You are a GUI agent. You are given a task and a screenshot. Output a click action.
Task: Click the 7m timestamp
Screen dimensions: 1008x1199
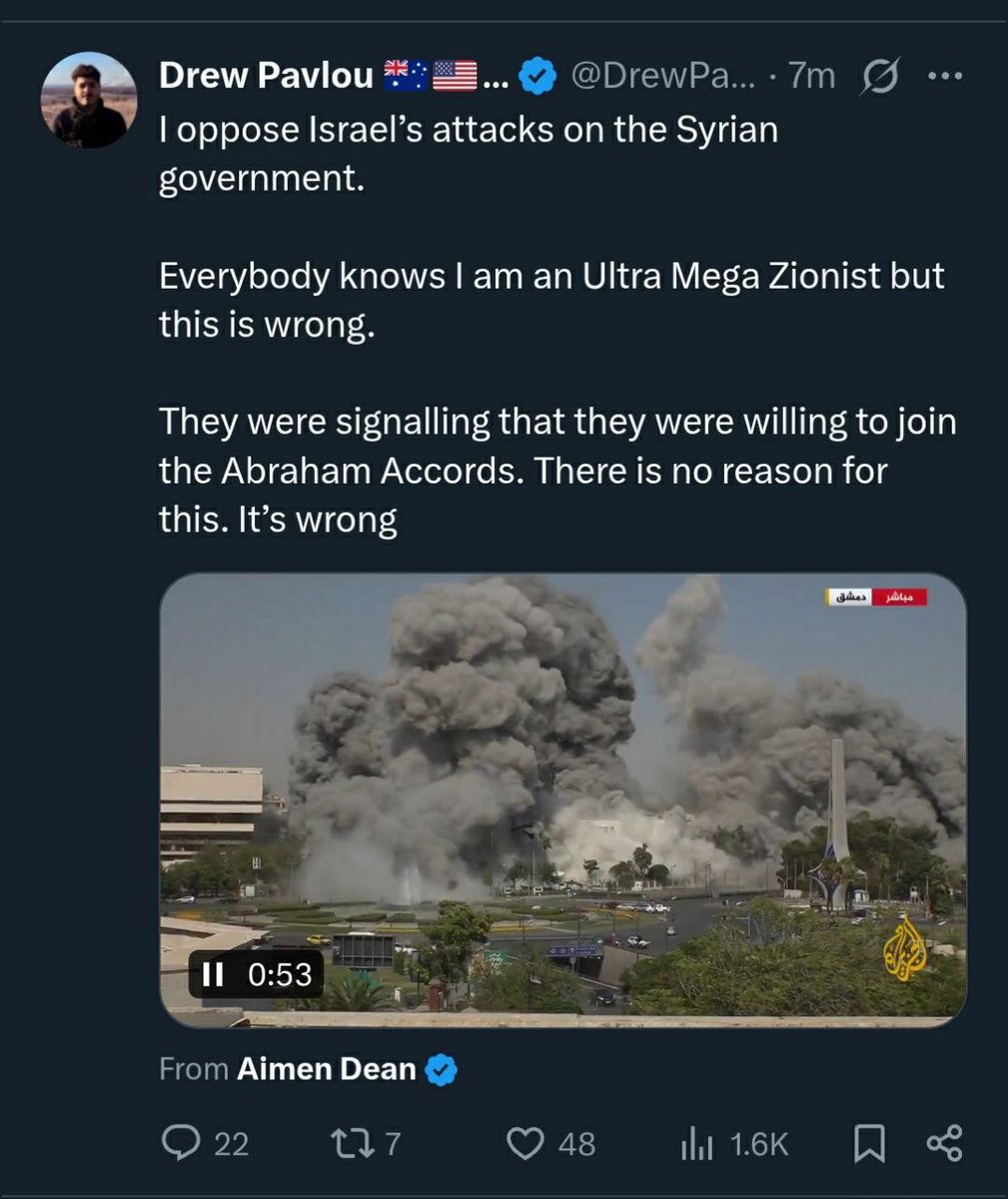pos(812,75)
